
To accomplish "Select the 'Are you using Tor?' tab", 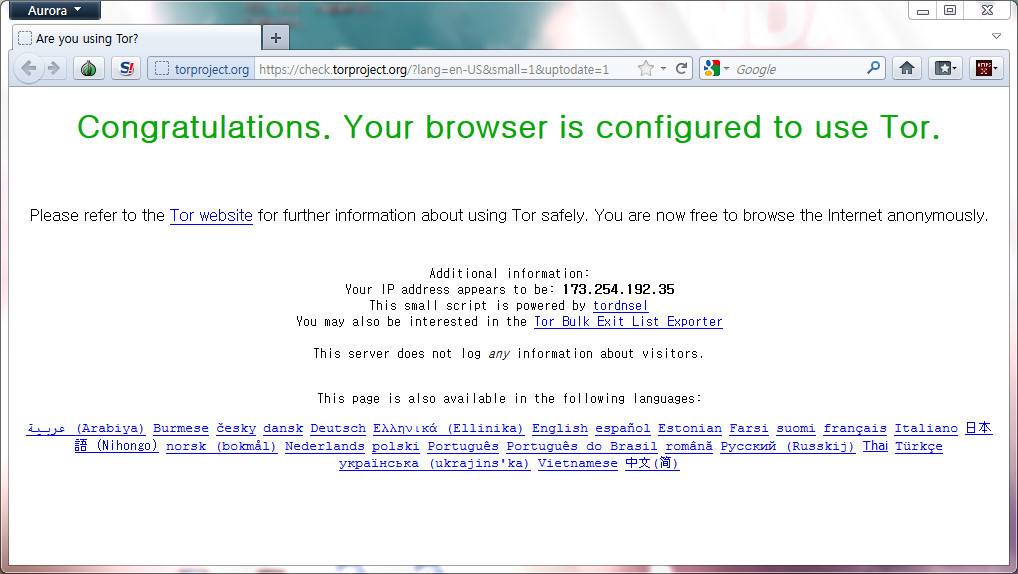I will click(137, 38).
